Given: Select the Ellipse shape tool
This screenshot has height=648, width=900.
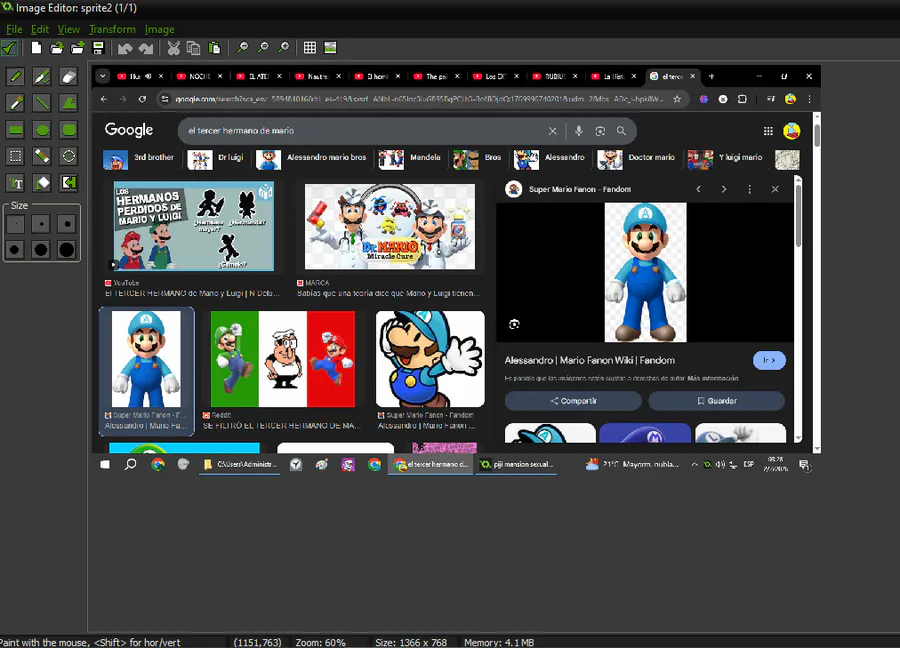Looking at the screenshot, I should (x=42, y=130).
